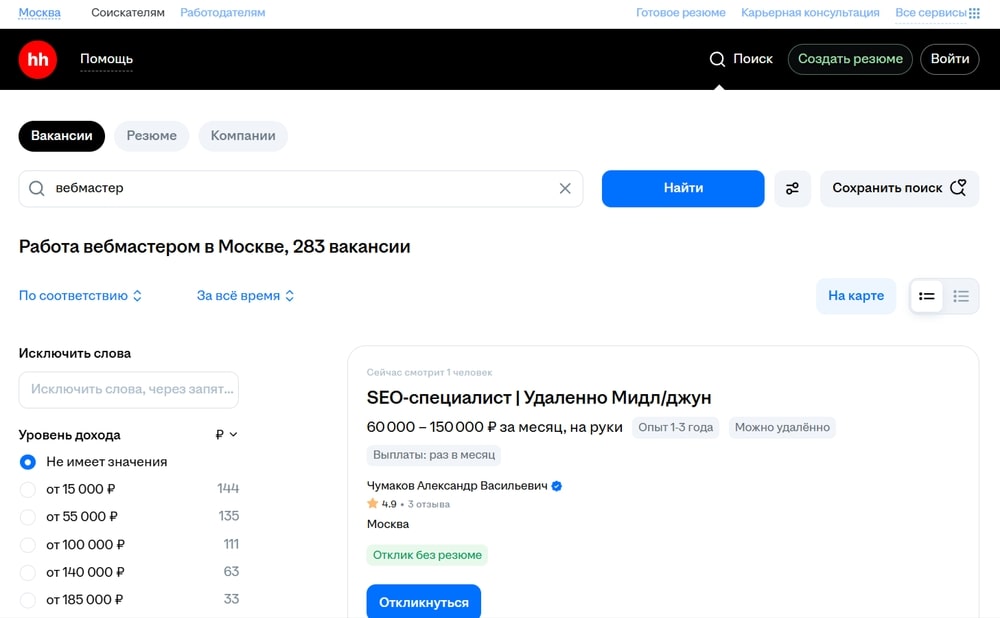Click the Опыт 1-3 года tag
Screen dimensions: 1000x618
pos(675,427)
